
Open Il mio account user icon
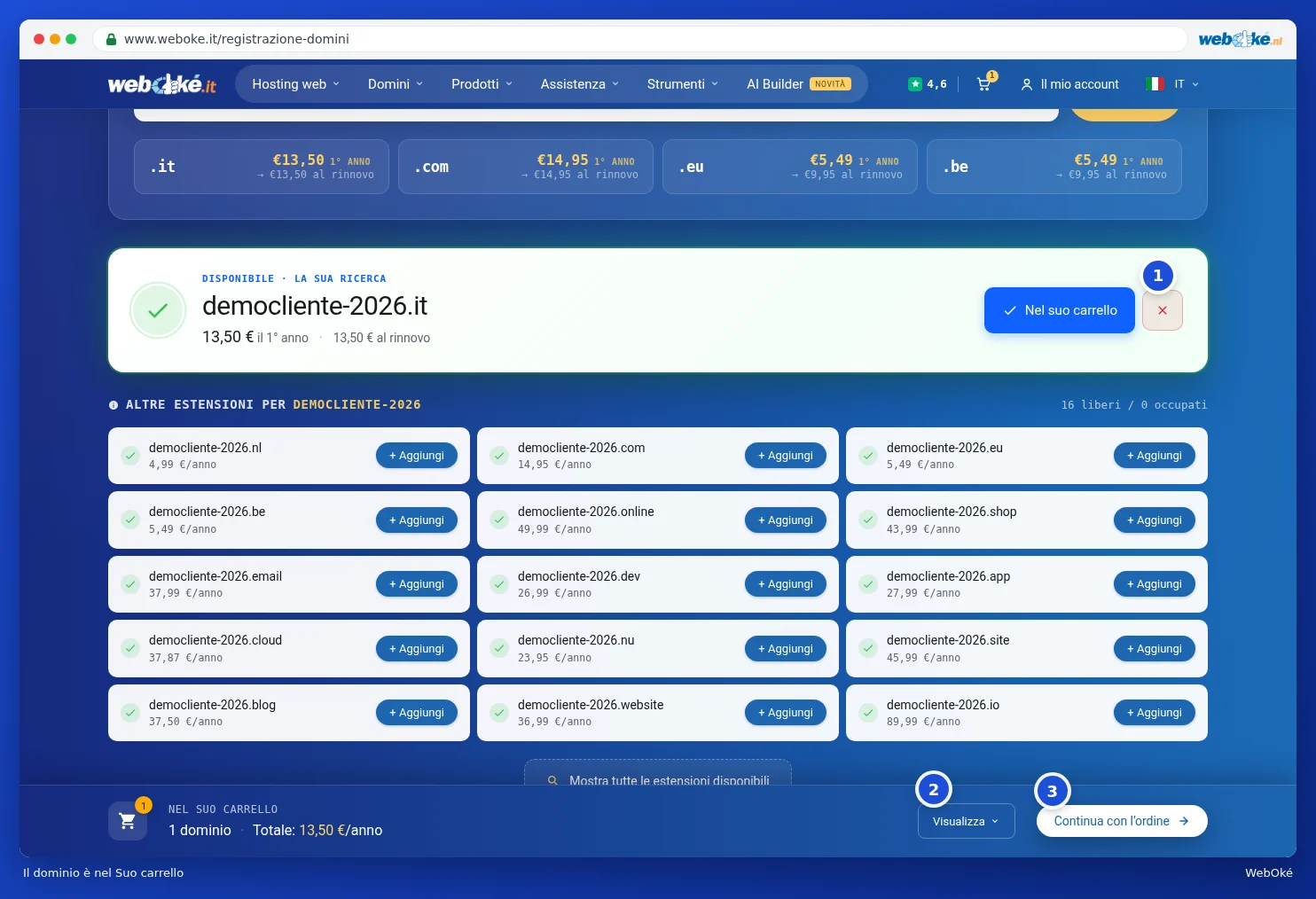[x=1027, y=84]
